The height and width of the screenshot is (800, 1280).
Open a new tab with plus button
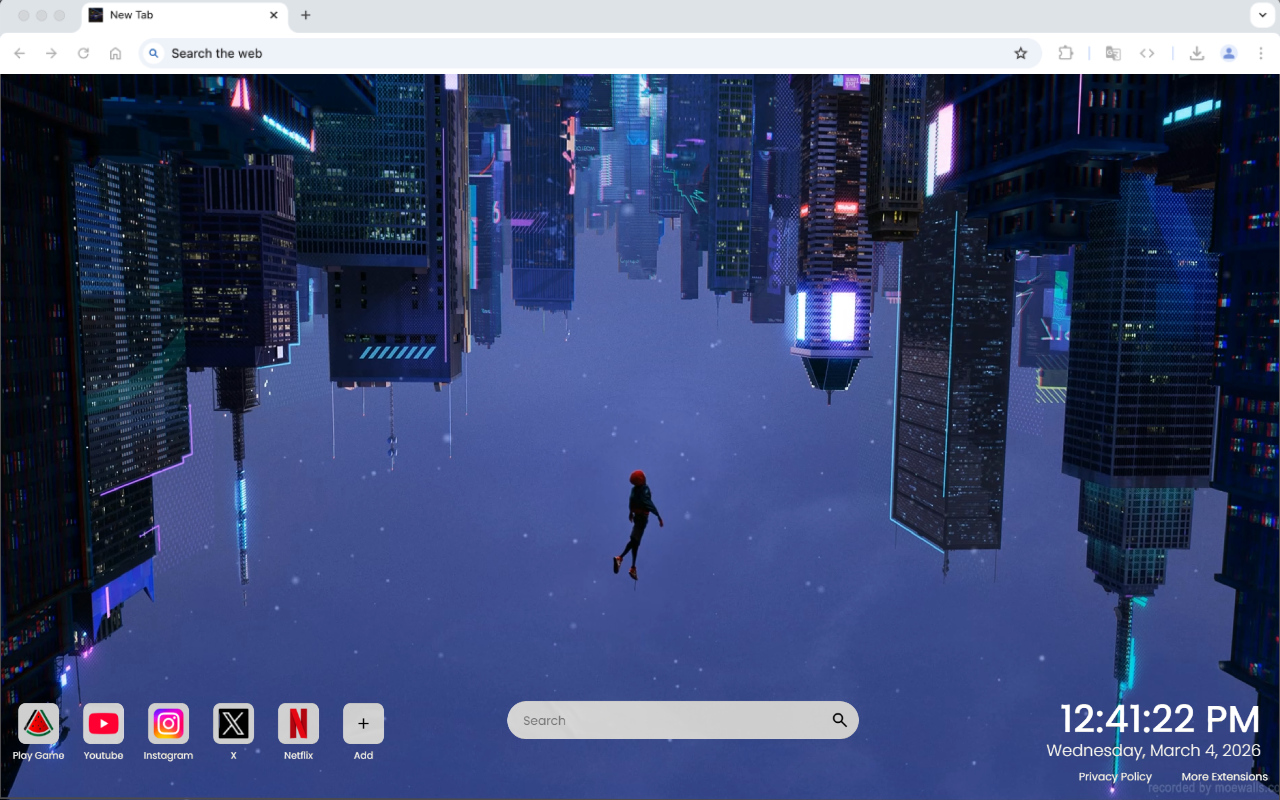[306, 15]
